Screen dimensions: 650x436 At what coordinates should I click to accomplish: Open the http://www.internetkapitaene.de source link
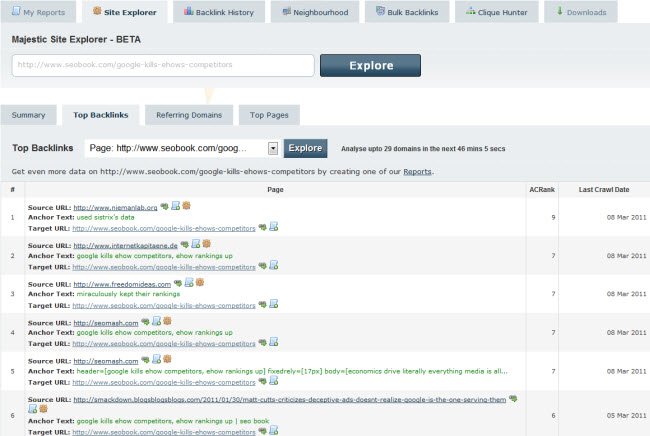tap(126, 246)
